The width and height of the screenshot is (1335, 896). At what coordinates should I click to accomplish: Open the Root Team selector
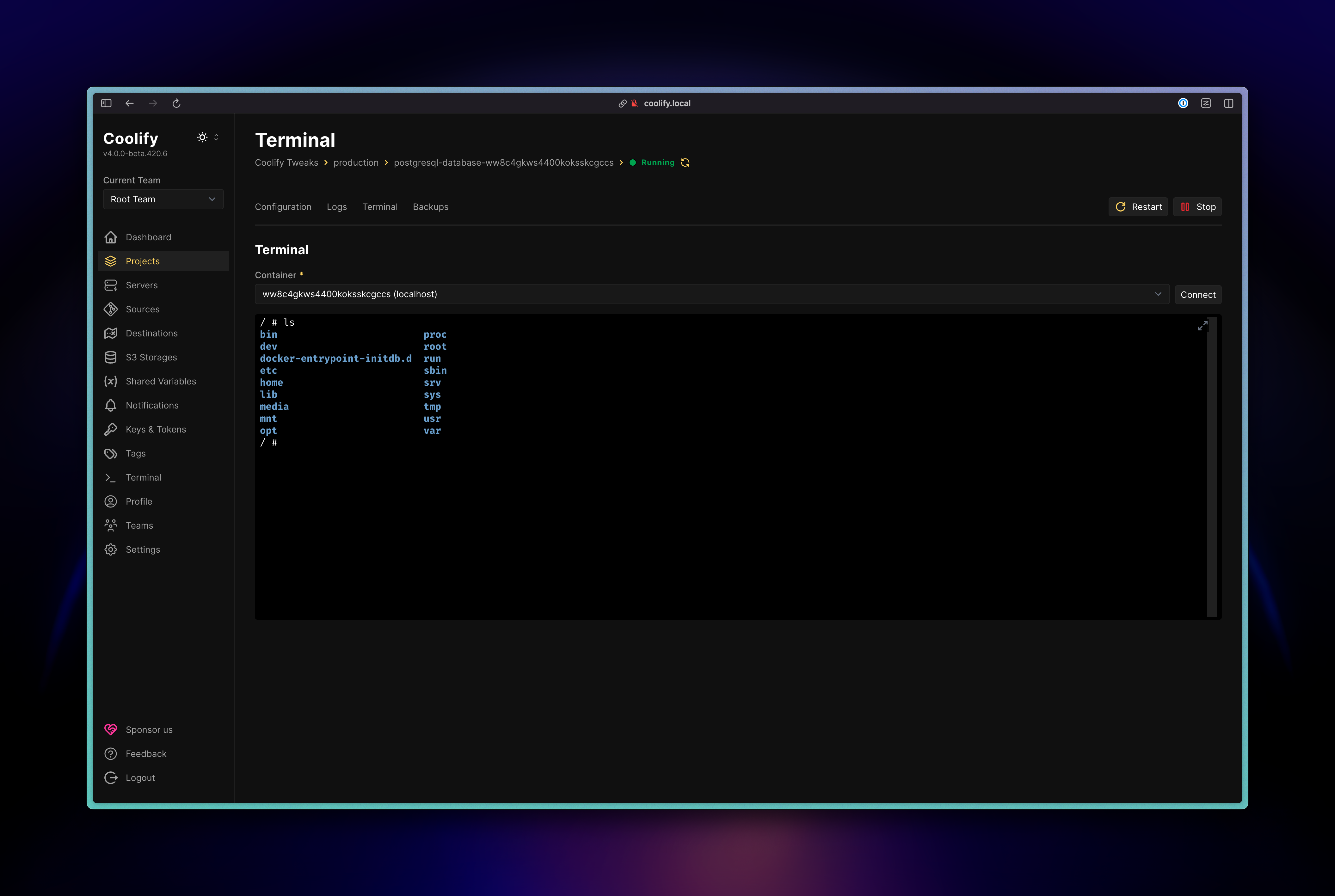click(x=163, y=199)
